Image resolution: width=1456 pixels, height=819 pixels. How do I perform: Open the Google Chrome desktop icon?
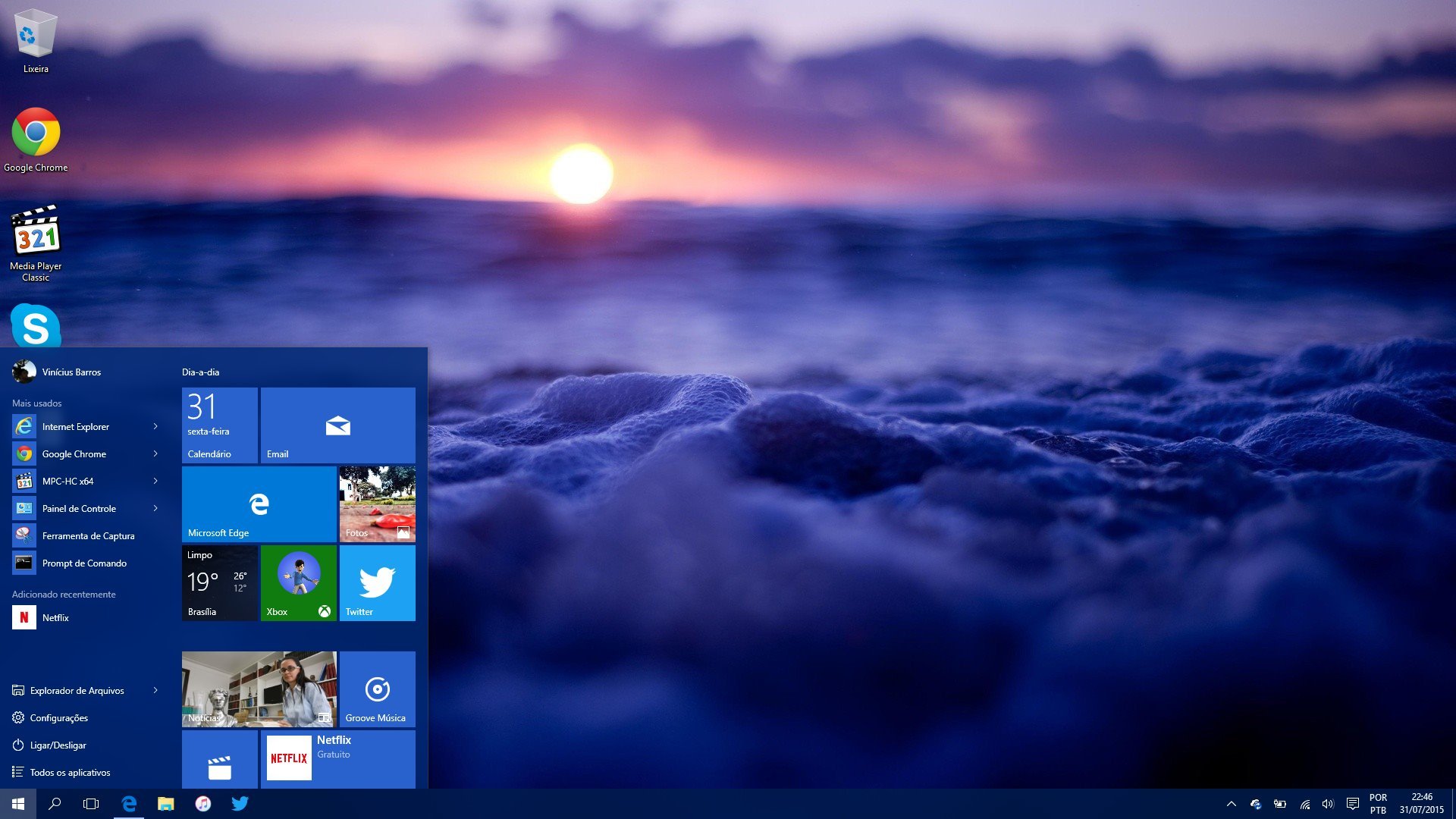pos(36,140)
